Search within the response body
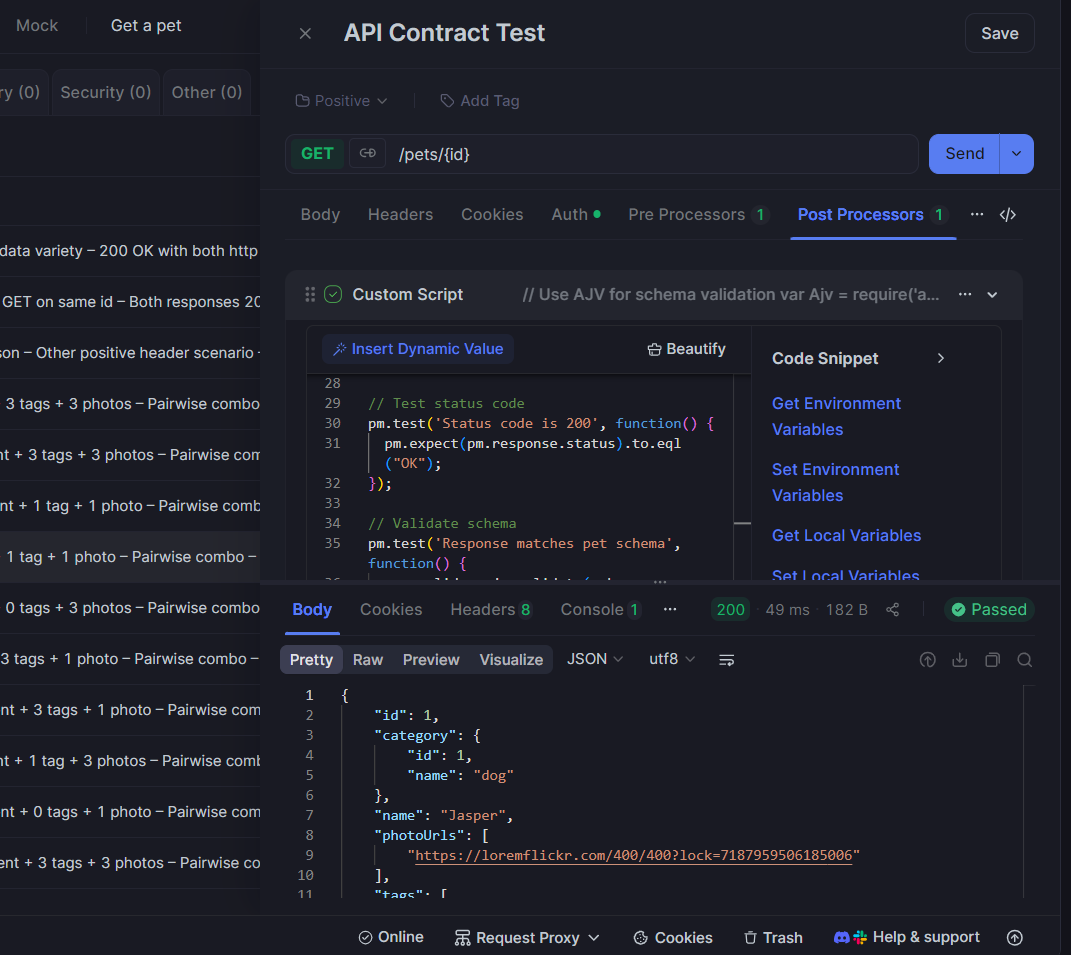 [1024, 660]
